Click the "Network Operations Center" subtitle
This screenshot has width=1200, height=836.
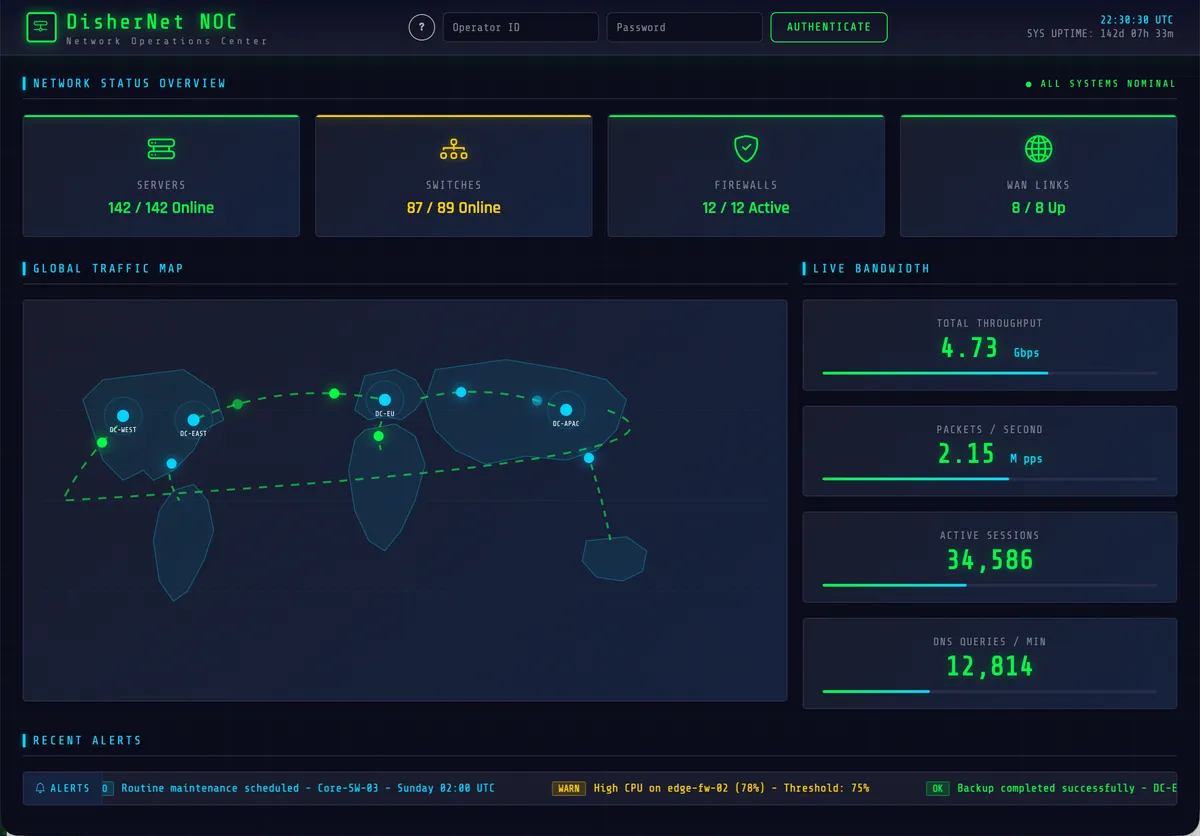pos(167,41)
